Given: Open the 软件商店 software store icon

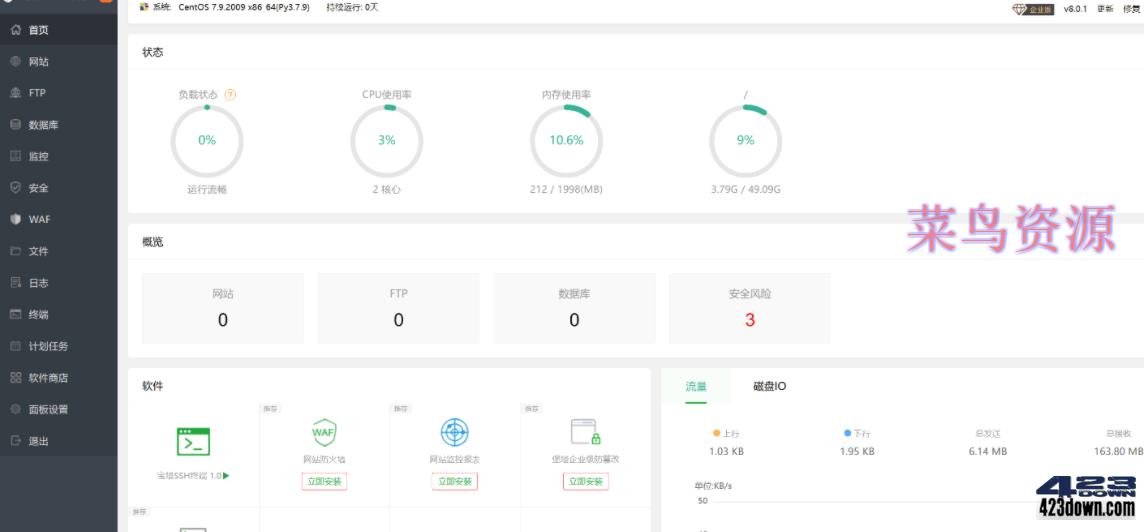Looking at the screenshot, I should point(16,378).
